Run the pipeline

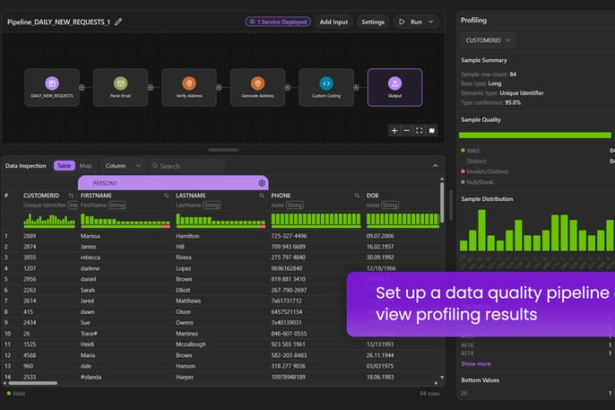[x=410, y=22]
